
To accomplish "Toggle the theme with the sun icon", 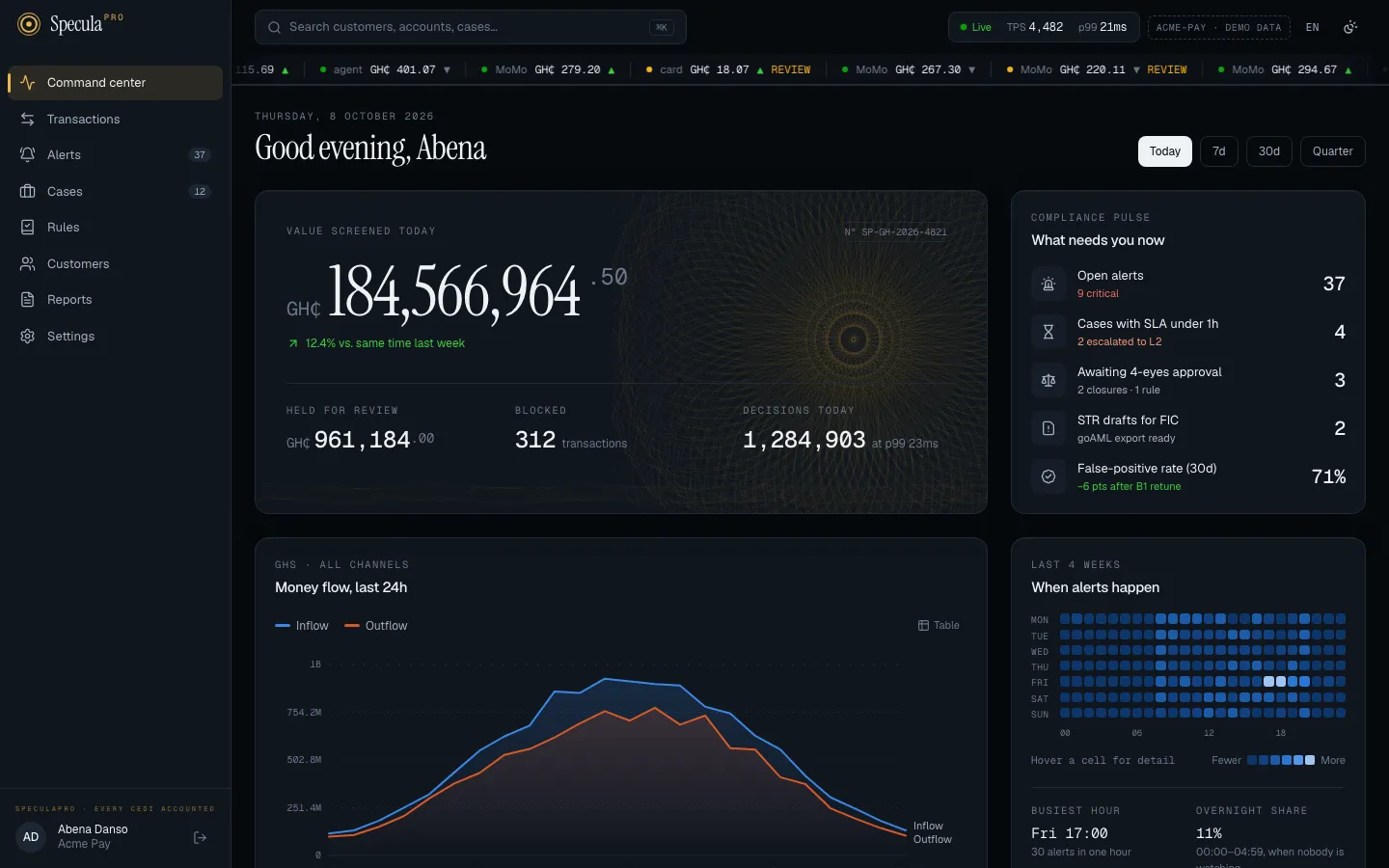I will coord(1350,27).
